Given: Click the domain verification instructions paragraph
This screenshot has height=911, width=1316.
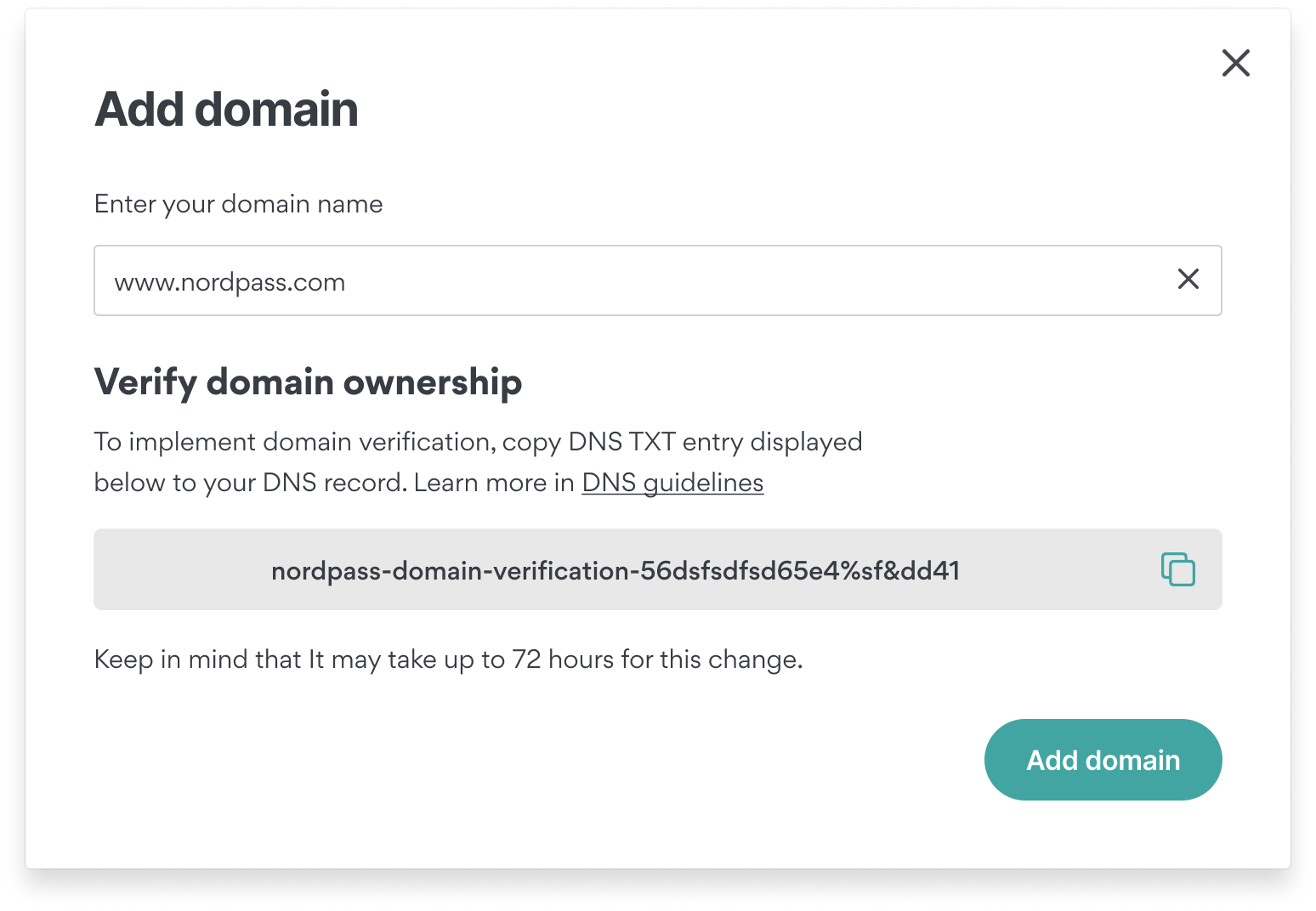Looking at the screenshot, I should point(478,462).
